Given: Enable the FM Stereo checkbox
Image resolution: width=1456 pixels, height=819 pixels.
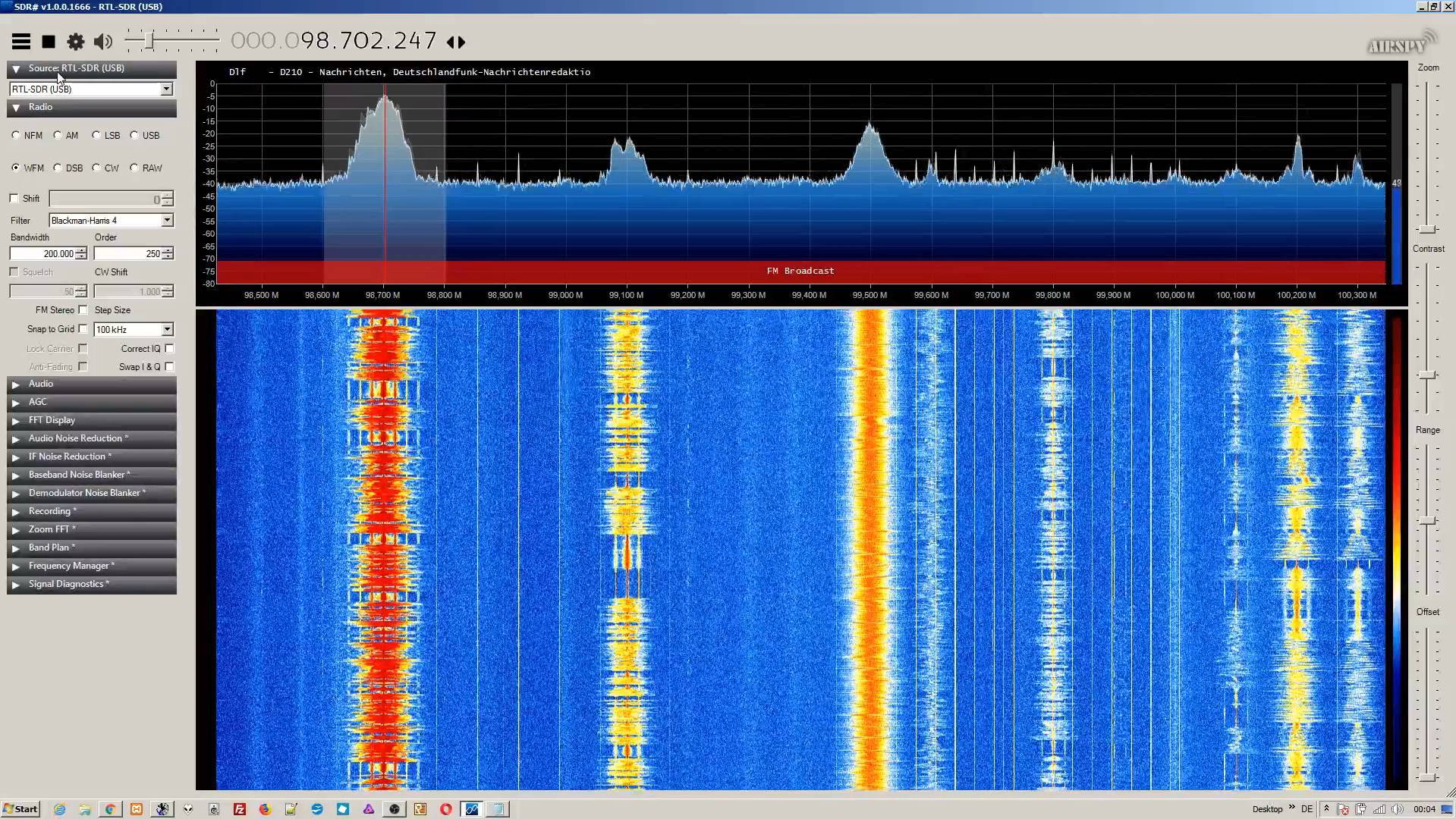Looking at the screenshot, I should click(83, 309).
